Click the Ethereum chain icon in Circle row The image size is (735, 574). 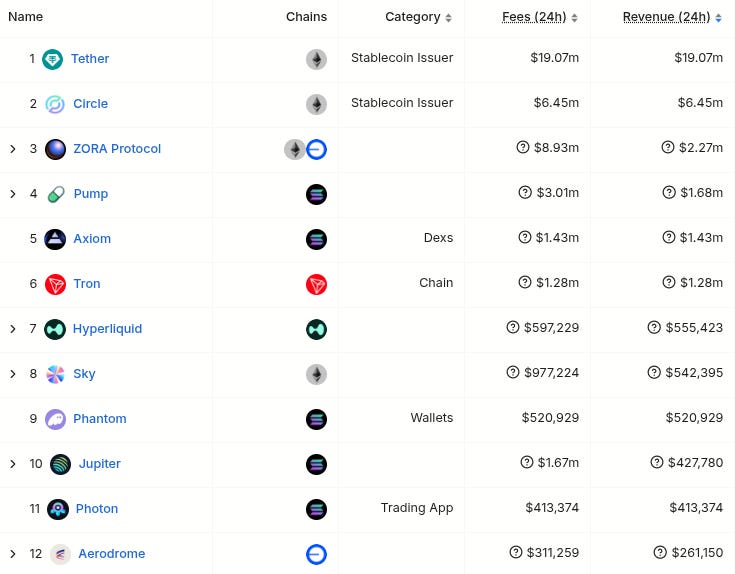click(x=316, y=104)
